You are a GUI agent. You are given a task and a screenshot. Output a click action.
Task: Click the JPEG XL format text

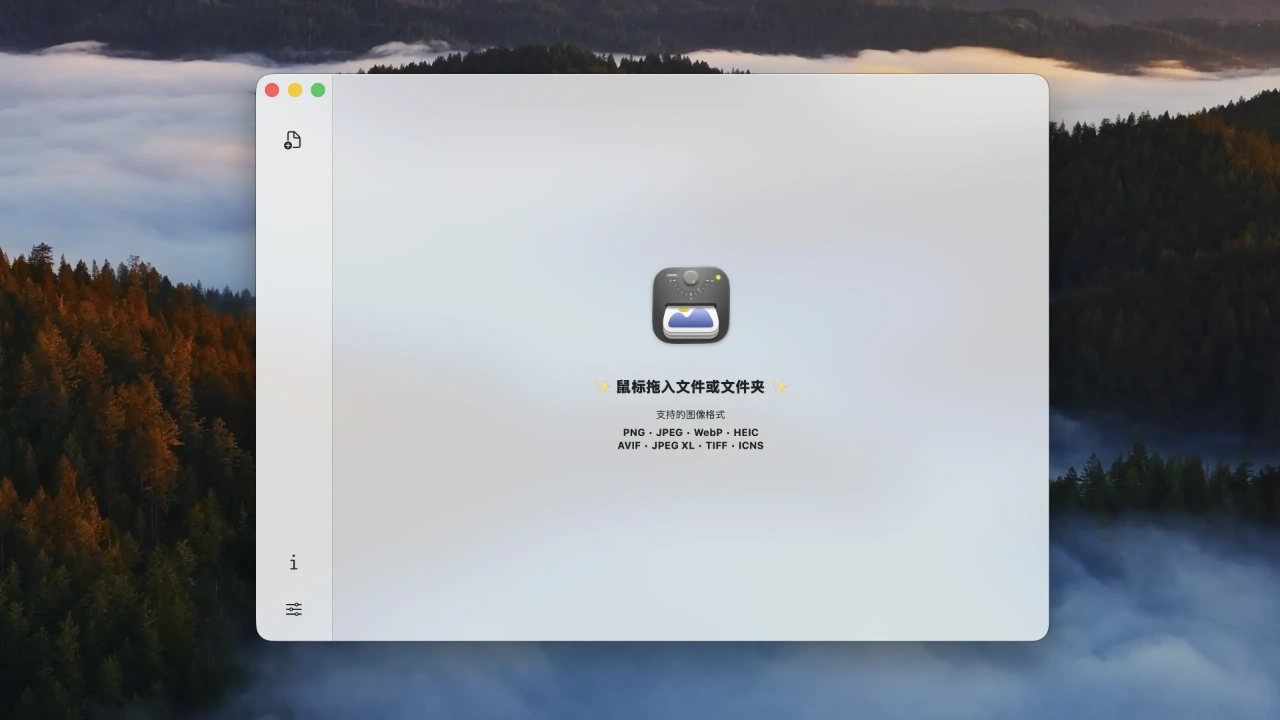(x=673, y=446)
